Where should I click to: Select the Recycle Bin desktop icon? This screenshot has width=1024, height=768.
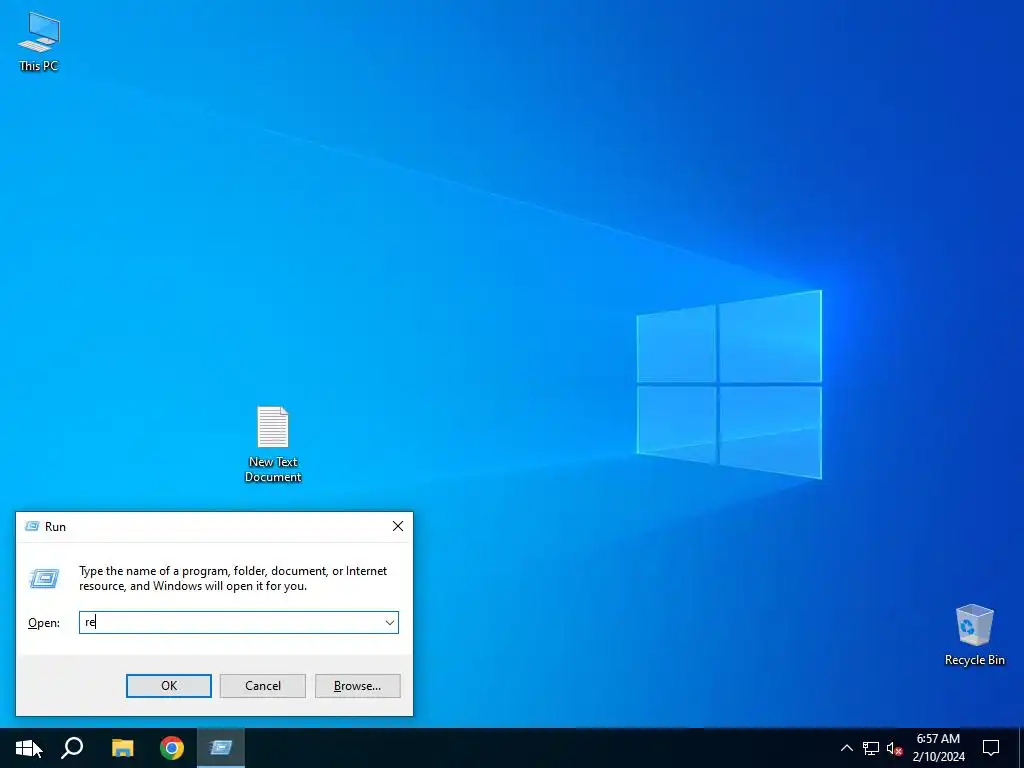pos(974,635)
